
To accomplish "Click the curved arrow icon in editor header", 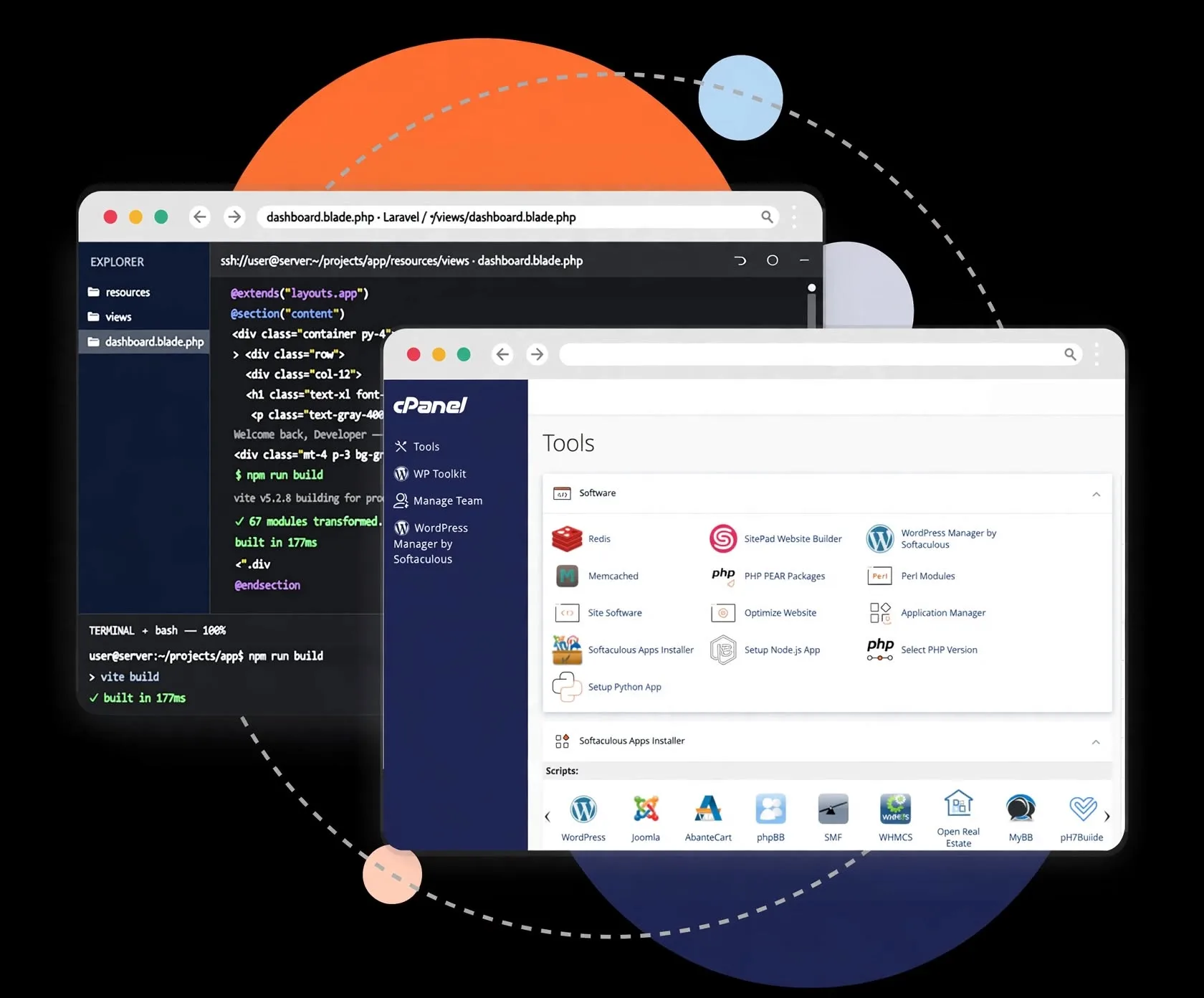I will click(740, 260).
